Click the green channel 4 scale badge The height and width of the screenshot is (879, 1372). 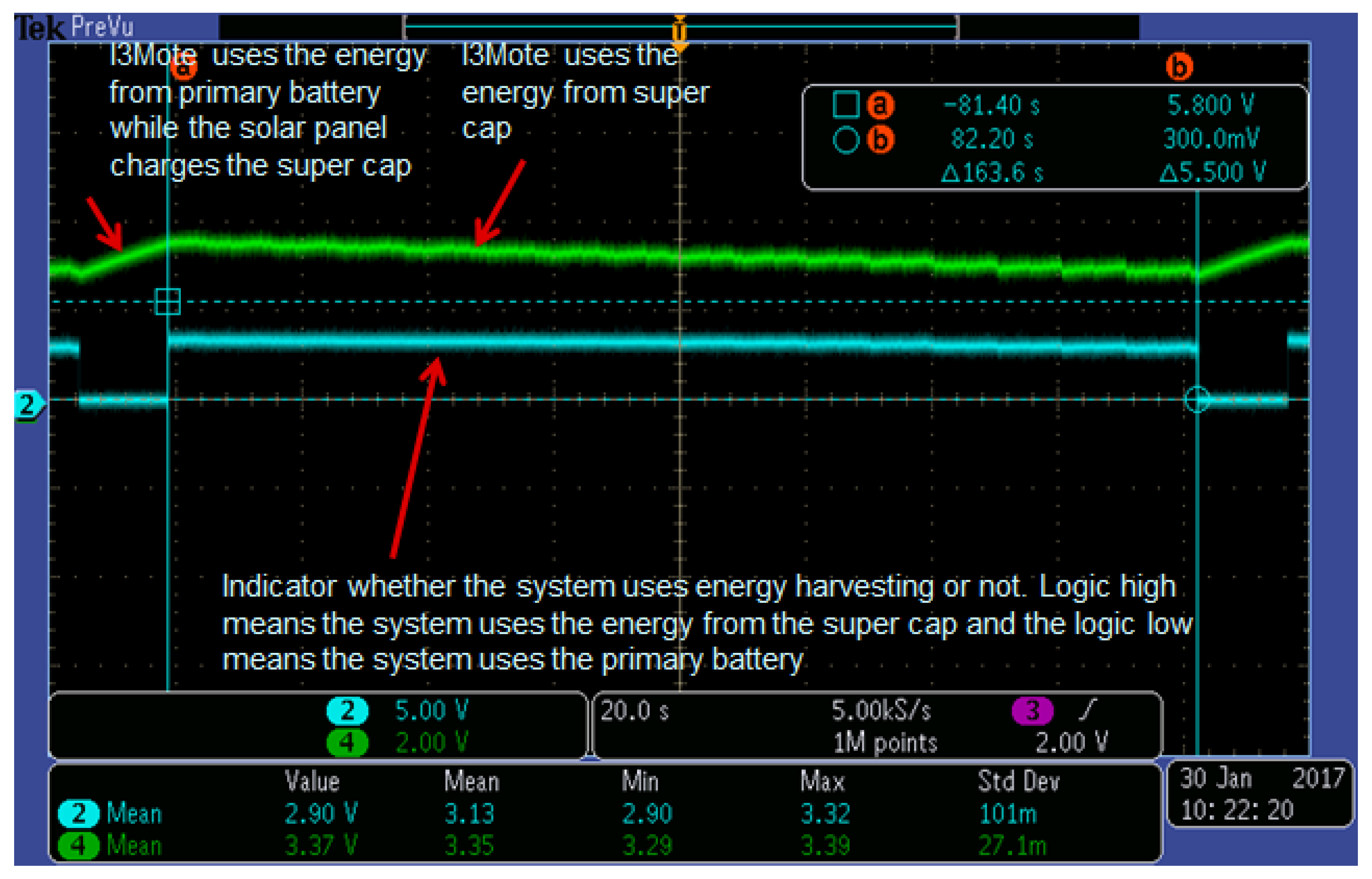pos(347,743)
